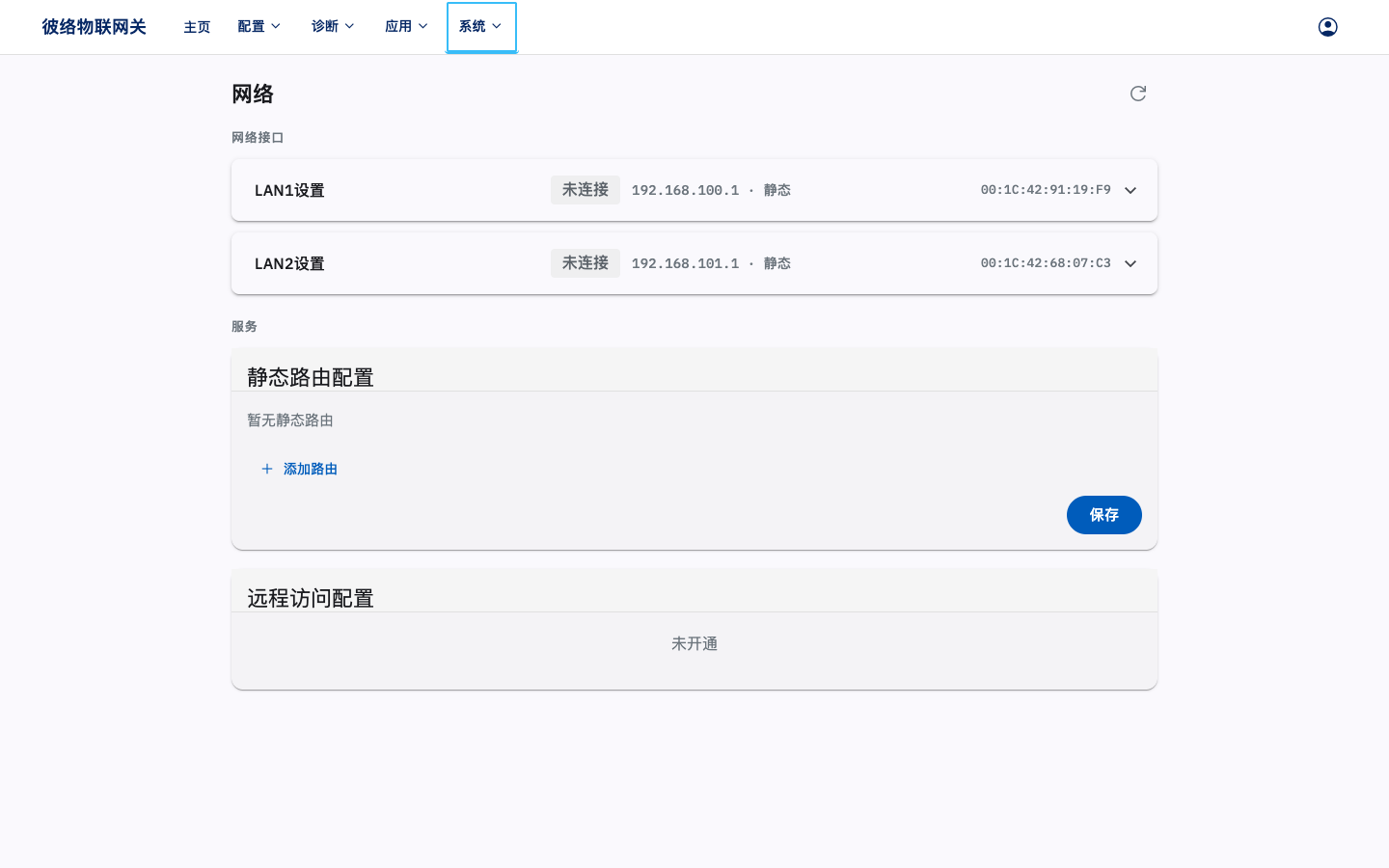Open the 应用 dropdown menu
The image size is (1389, 868).
point(406,27)
